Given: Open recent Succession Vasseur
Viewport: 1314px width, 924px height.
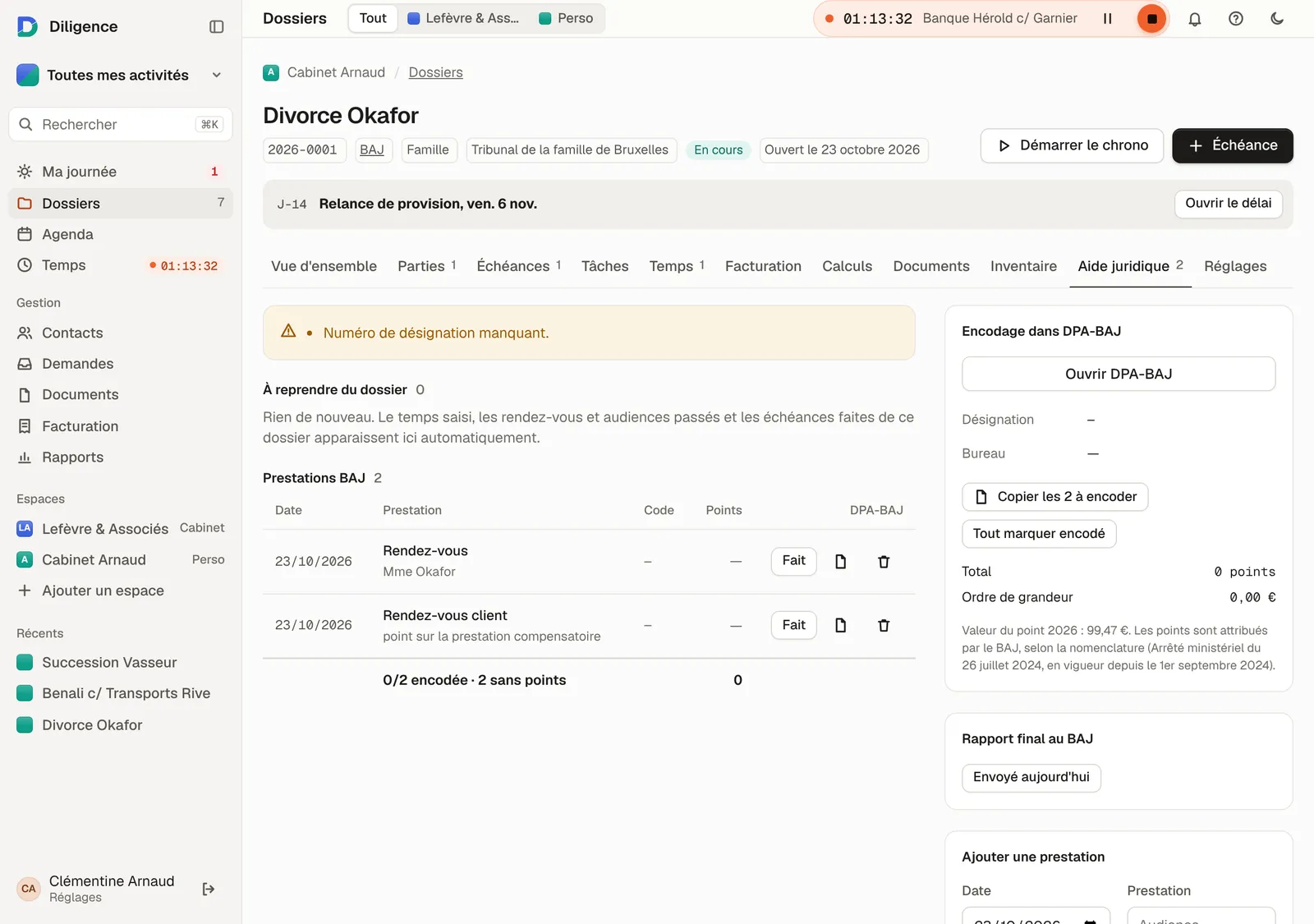Looking at the screenshot, I should [120, 662].
